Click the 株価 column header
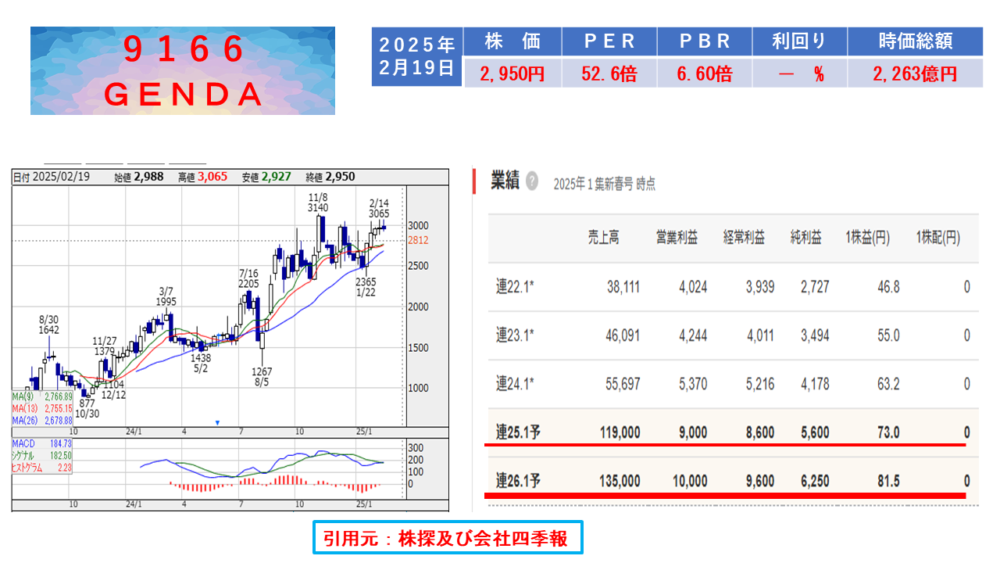 pos(513,41)
